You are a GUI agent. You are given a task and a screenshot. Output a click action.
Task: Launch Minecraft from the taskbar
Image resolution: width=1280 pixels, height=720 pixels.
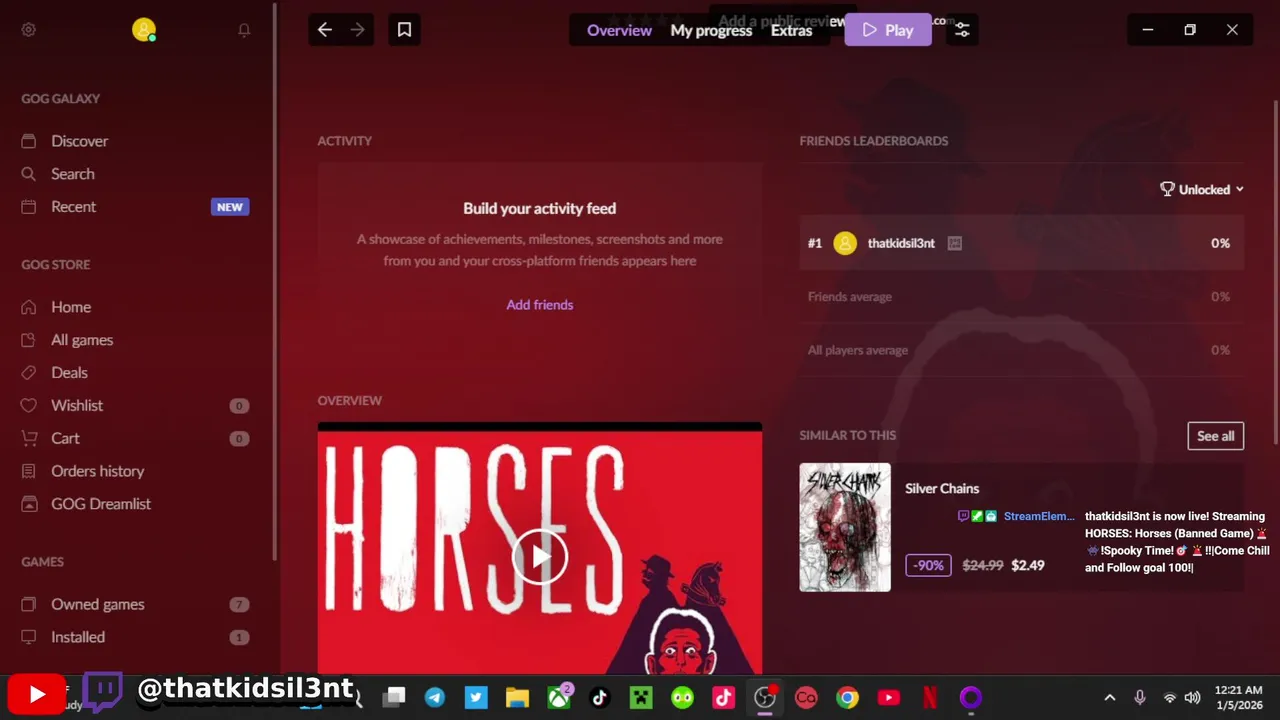(641, 698)
